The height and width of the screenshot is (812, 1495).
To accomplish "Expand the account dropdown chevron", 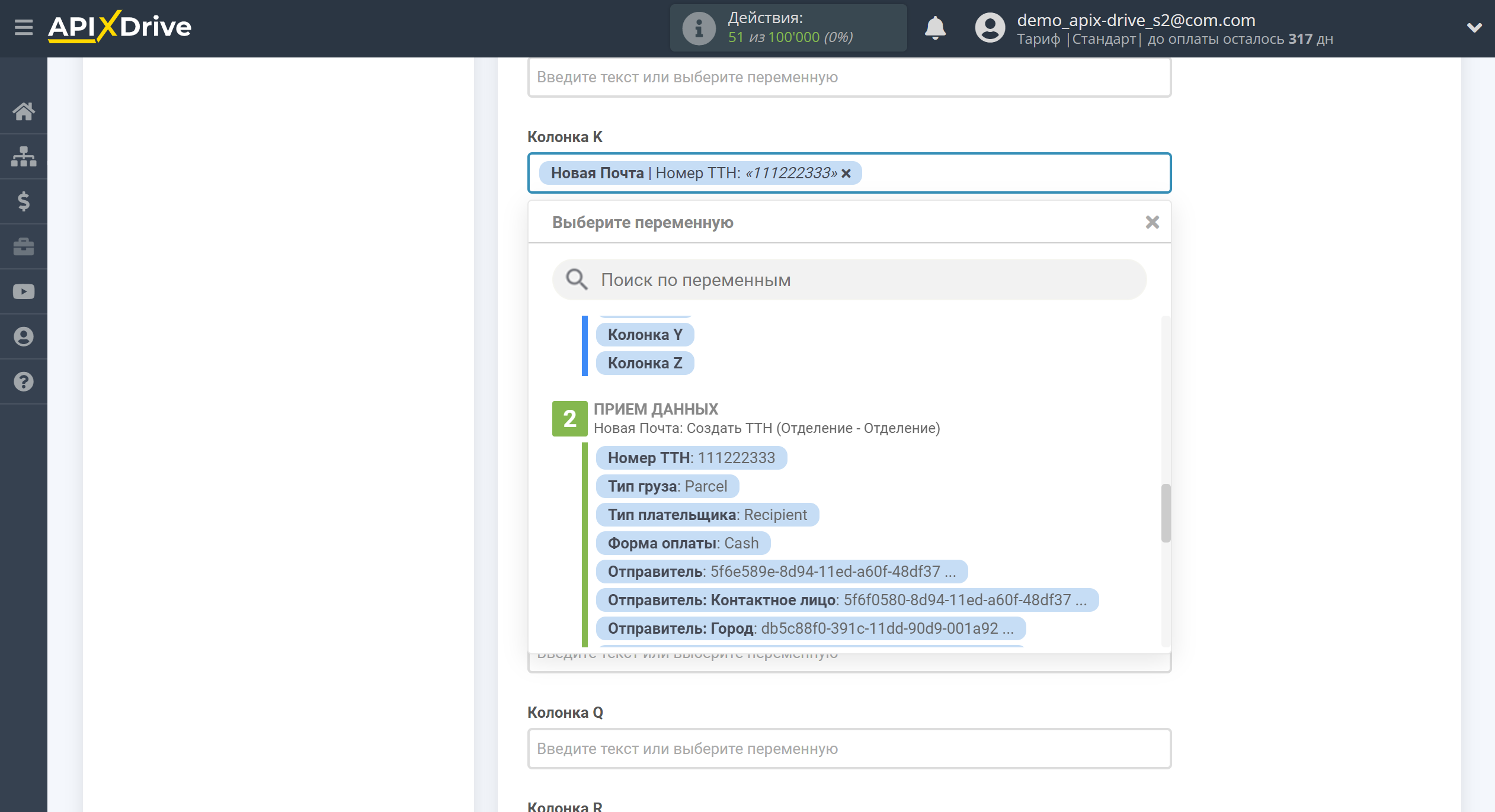I will (1474, 27).
